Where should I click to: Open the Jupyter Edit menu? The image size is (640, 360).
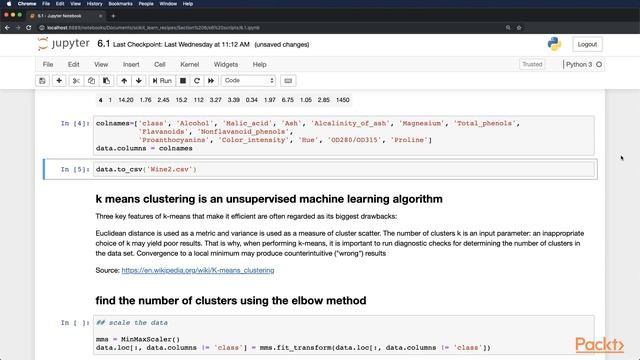(73, 64)
